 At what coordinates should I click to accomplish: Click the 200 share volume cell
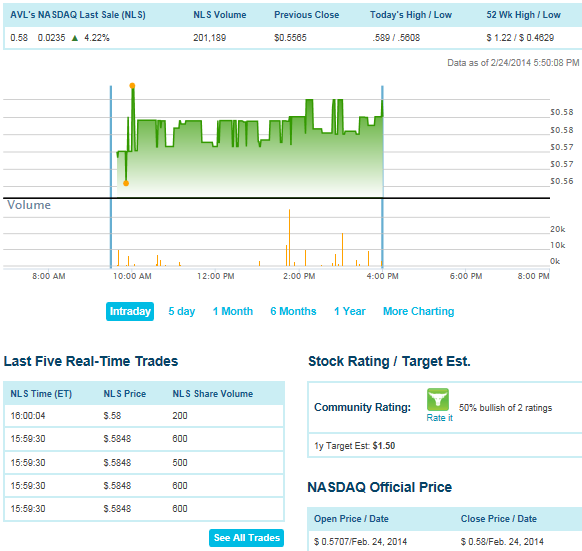pyautogui.click(x=180, y=415)
